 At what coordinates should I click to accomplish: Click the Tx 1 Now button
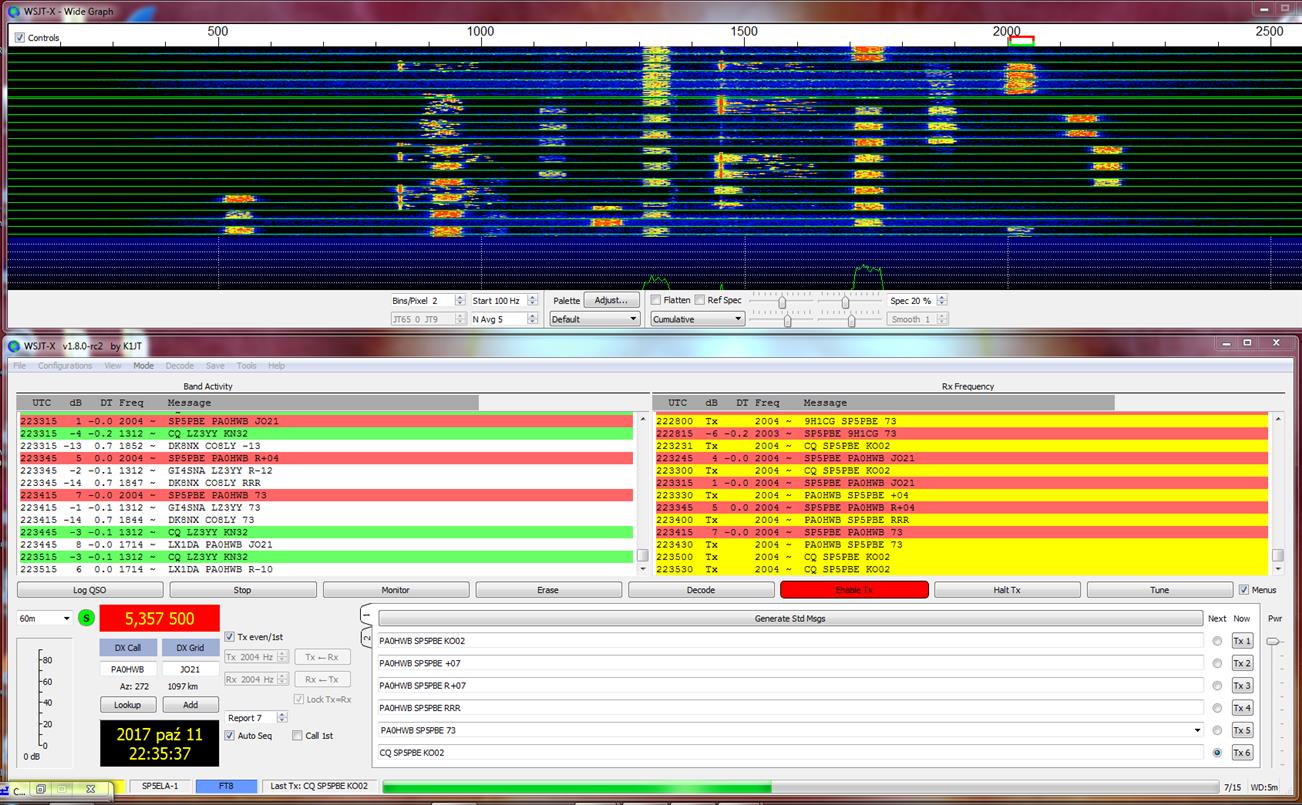[1241, 641]
